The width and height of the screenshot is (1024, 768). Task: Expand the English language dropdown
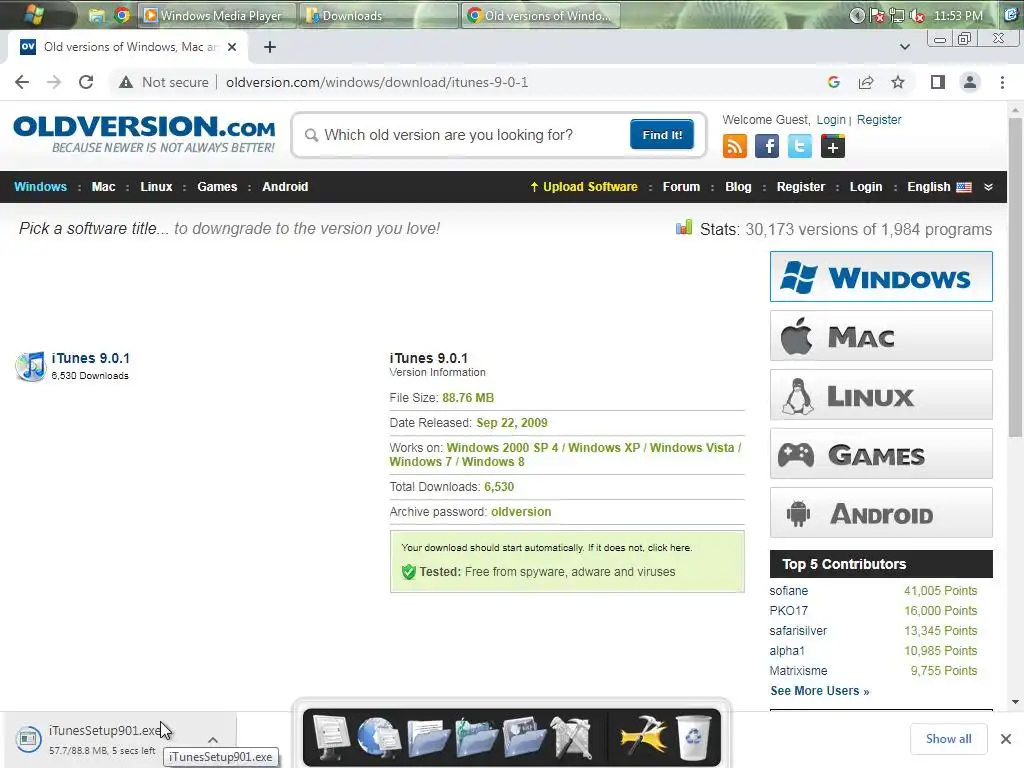point(988,187)
